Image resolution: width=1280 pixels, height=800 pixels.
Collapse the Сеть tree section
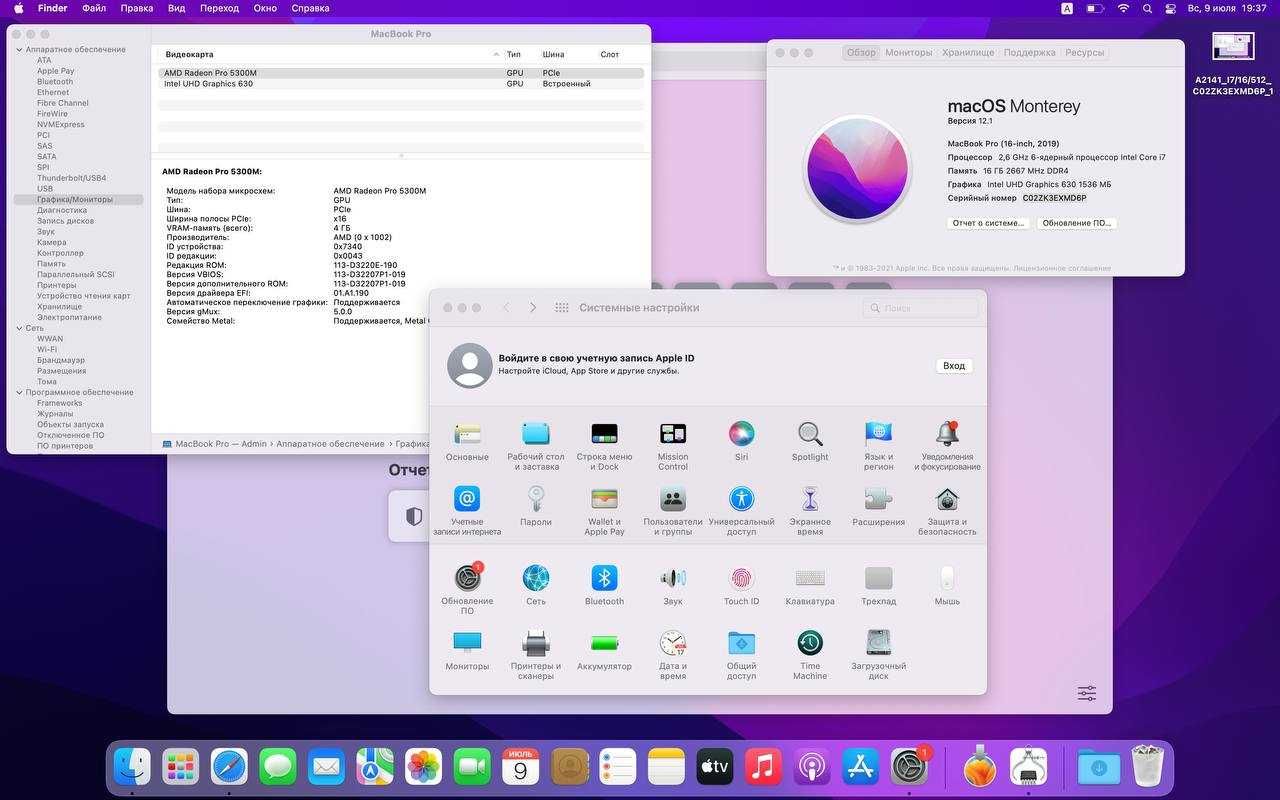tap(19, 328)
